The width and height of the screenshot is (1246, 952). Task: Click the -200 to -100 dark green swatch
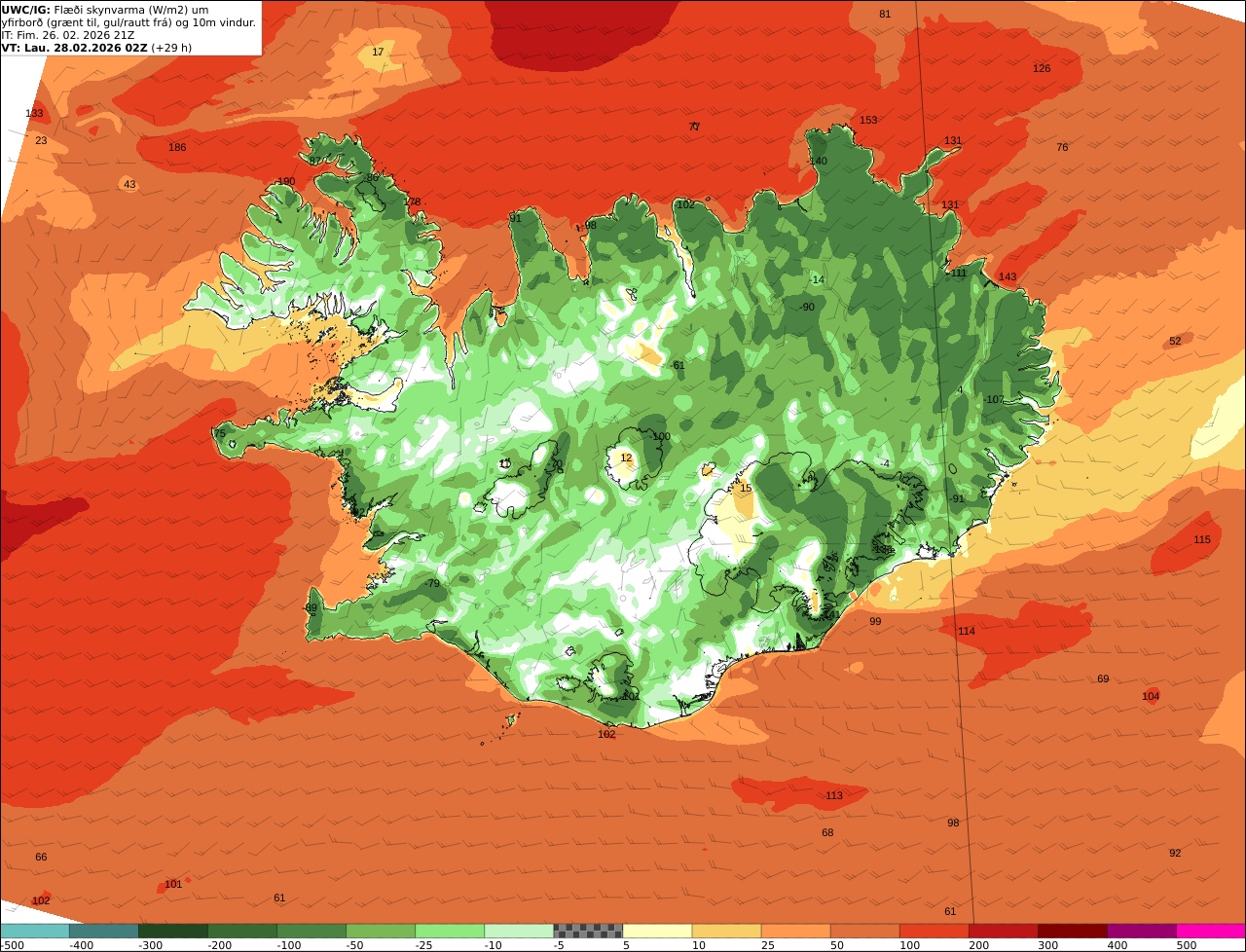coord(243,931)
